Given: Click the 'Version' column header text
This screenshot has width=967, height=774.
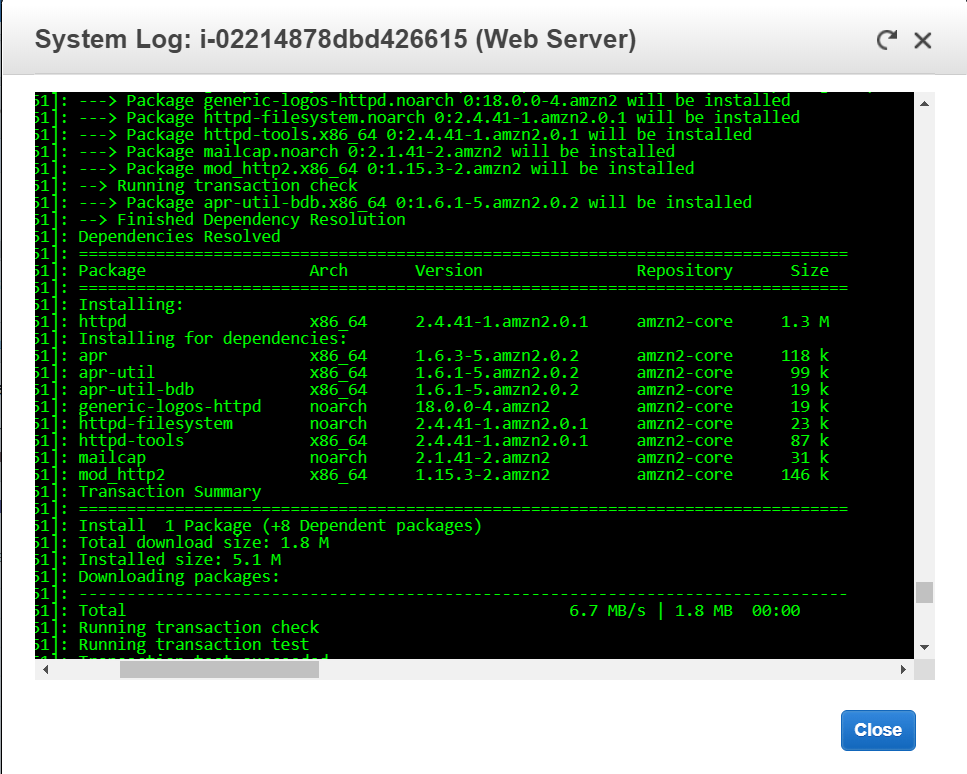Looking at the screenshot, I should [x=448, y=270].
